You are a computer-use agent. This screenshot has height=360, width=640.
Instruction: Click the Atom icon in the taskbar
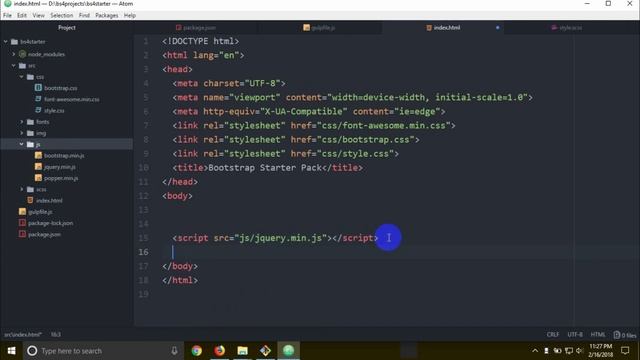(x=289, y=351)
